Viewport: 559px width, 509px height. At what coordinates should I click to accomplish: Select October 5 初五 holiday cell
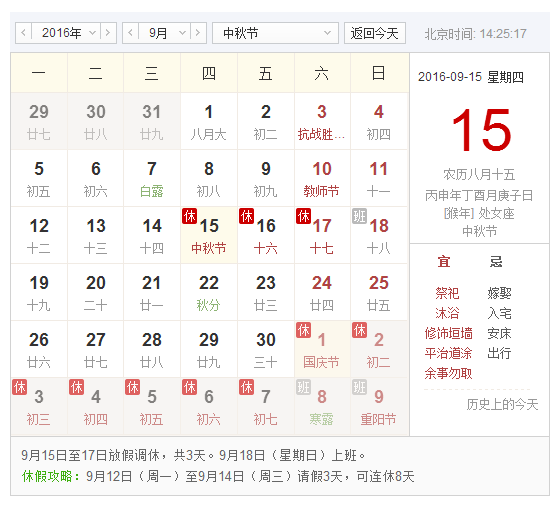[x=152, y=406]
